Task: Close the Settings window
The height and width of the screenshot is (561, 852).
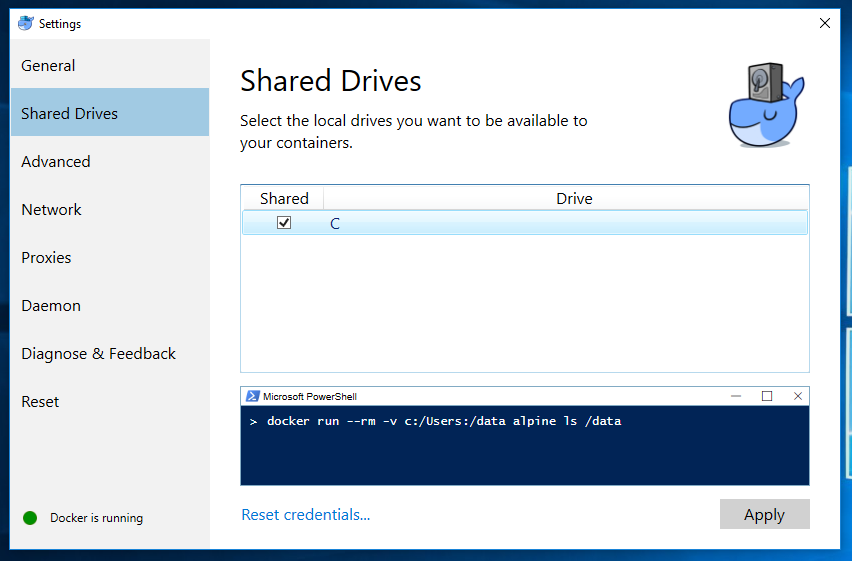Action: 825,23
